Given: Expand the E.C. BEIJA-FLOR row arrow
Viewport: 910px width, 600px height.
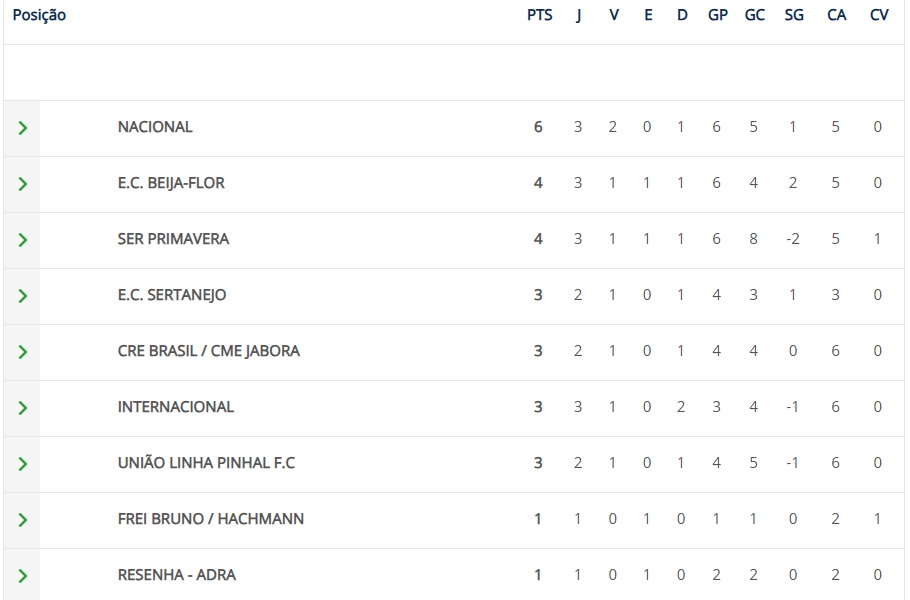Looking at the screenshot, I should tap(23, 184).
